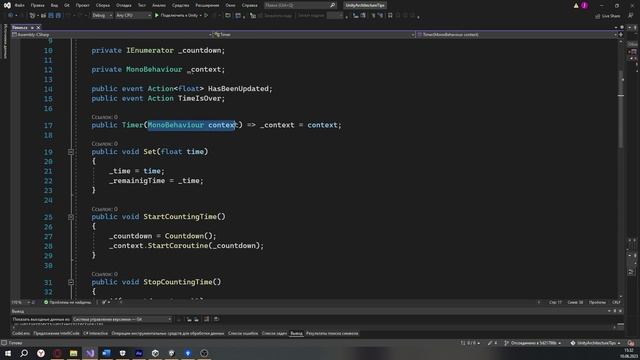Toggle word wrap in Output panel
640x360 pixels.
point(216,319)
